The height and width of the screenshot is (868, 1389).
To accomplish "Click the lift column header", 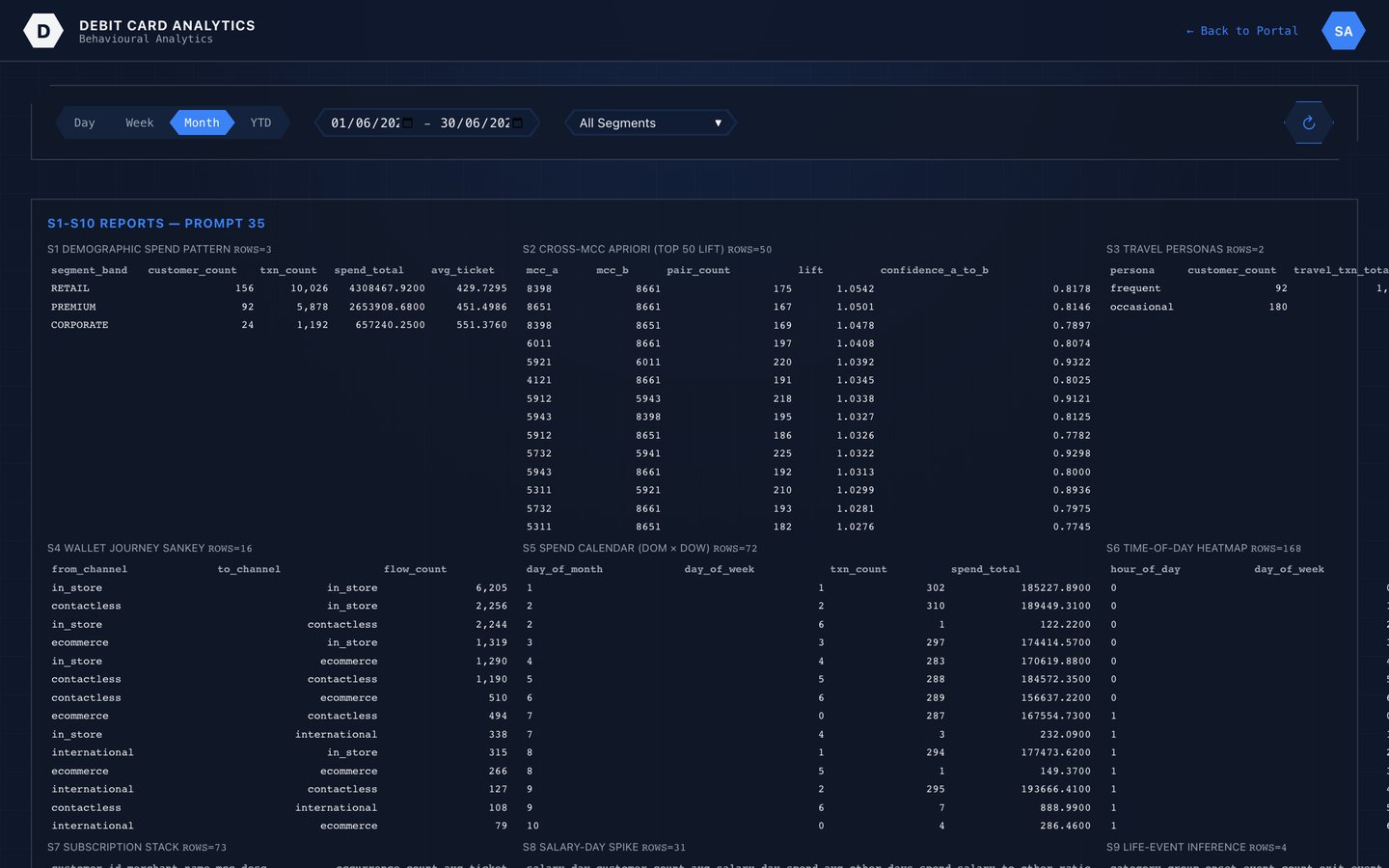I will 810,270.
